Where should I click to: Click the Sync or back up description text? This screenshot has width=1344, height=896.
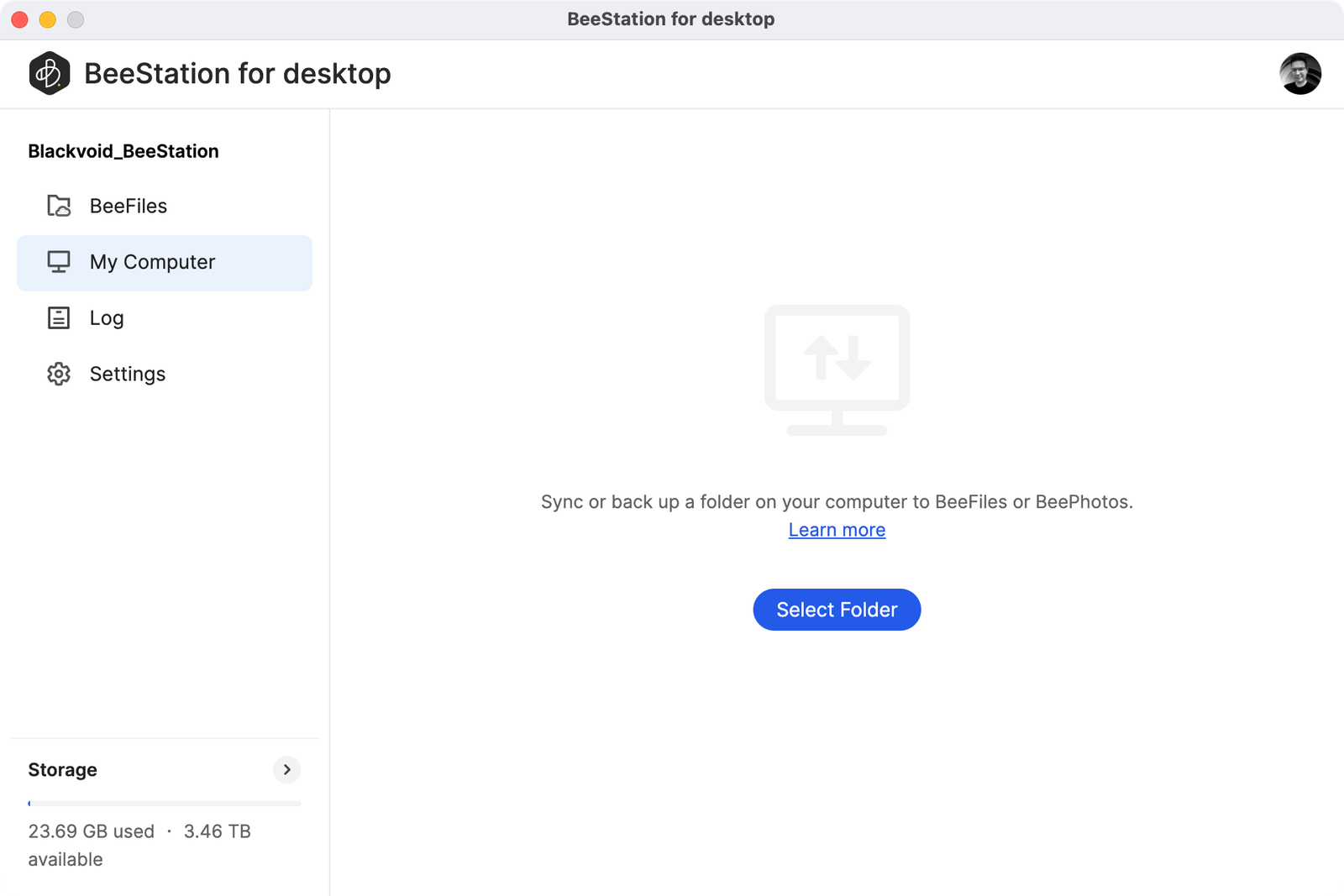(837, 502)
